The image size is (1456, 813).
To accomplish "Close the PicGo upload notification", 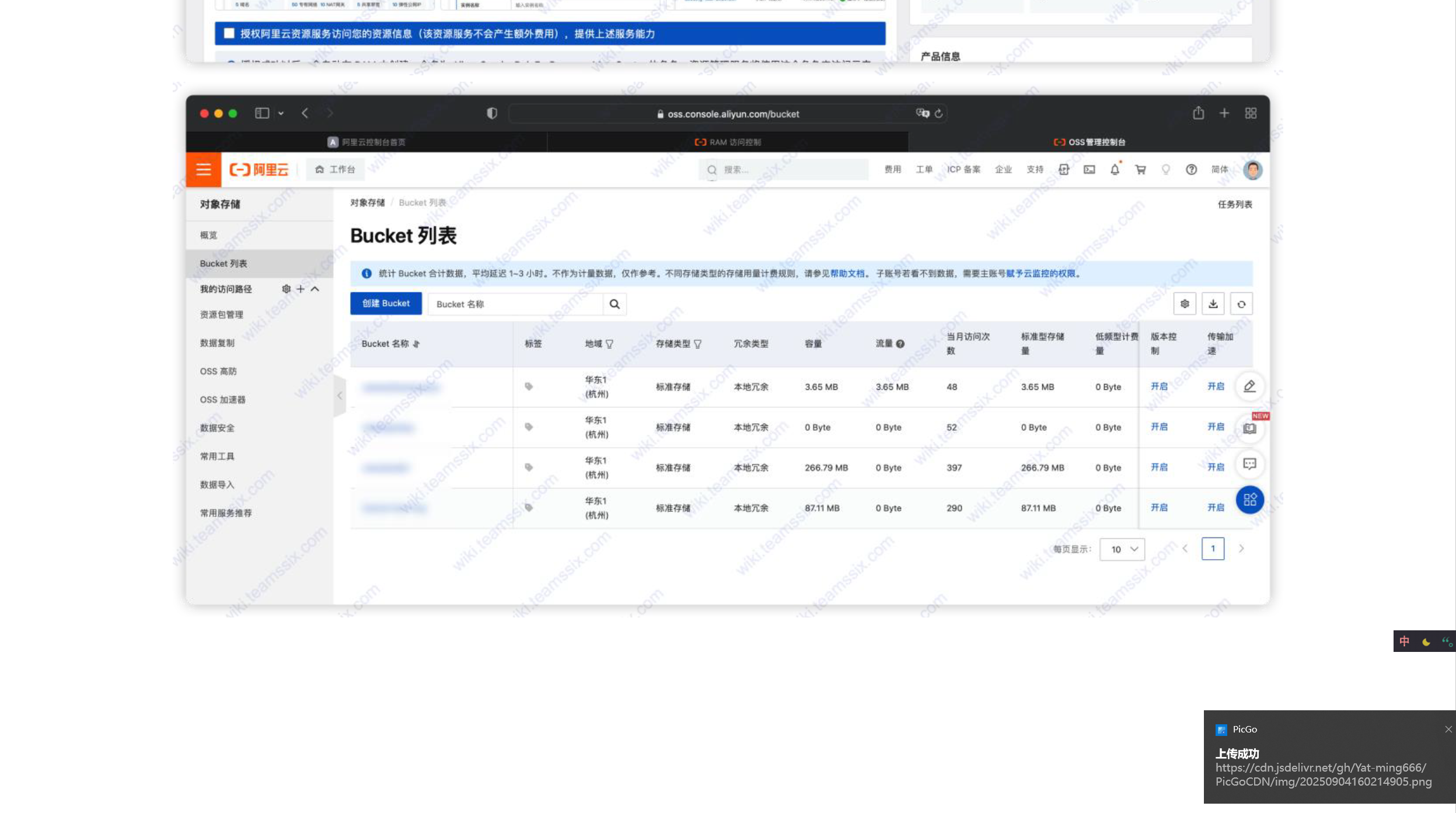I will pyautogui.click(x=1448, y=729).
